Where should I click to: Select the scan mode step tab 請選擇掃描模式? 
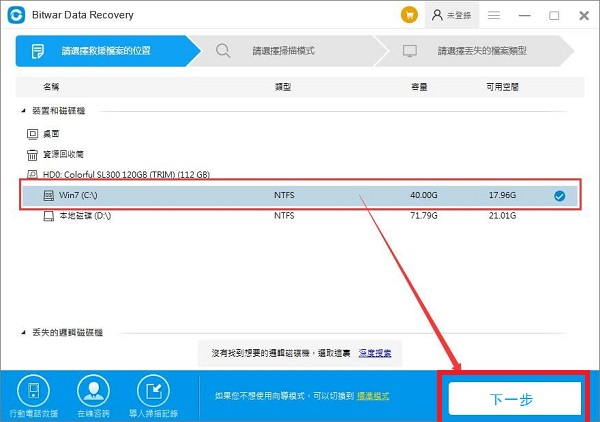[x=291, y=51]
